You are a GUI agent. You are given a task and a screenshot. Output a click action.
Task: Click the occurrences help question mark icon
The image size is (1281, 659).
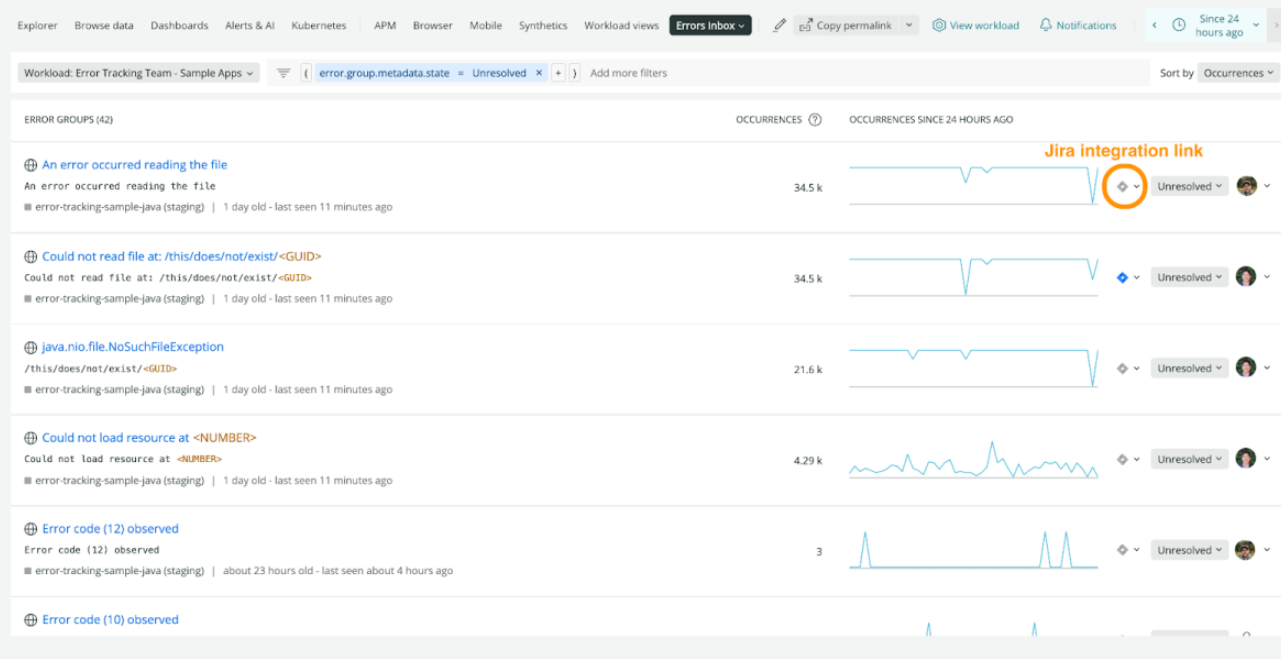point(815,120)
